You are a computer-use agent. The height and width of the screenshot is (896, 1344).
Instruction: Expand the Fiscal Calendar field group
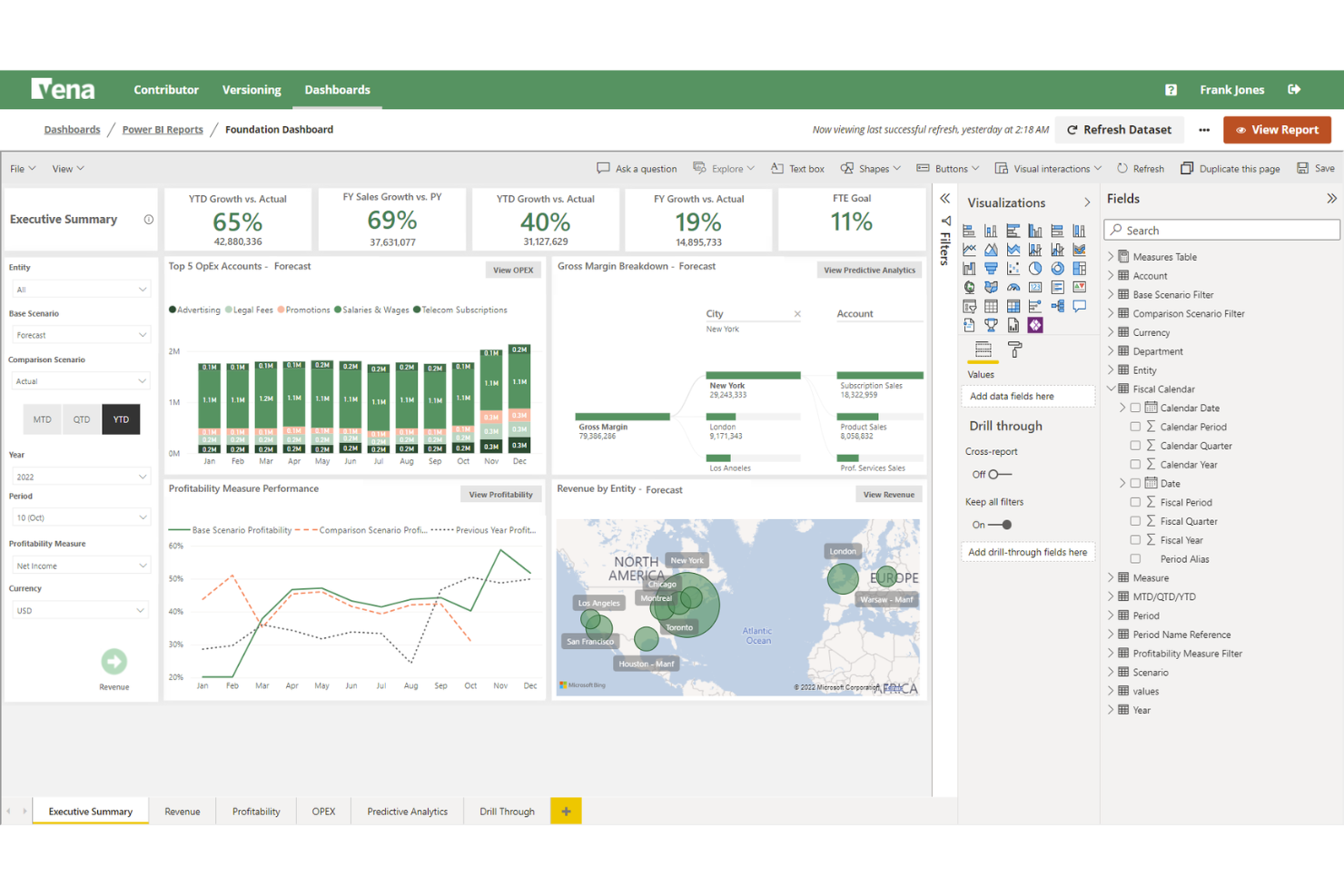[1111, 389]
